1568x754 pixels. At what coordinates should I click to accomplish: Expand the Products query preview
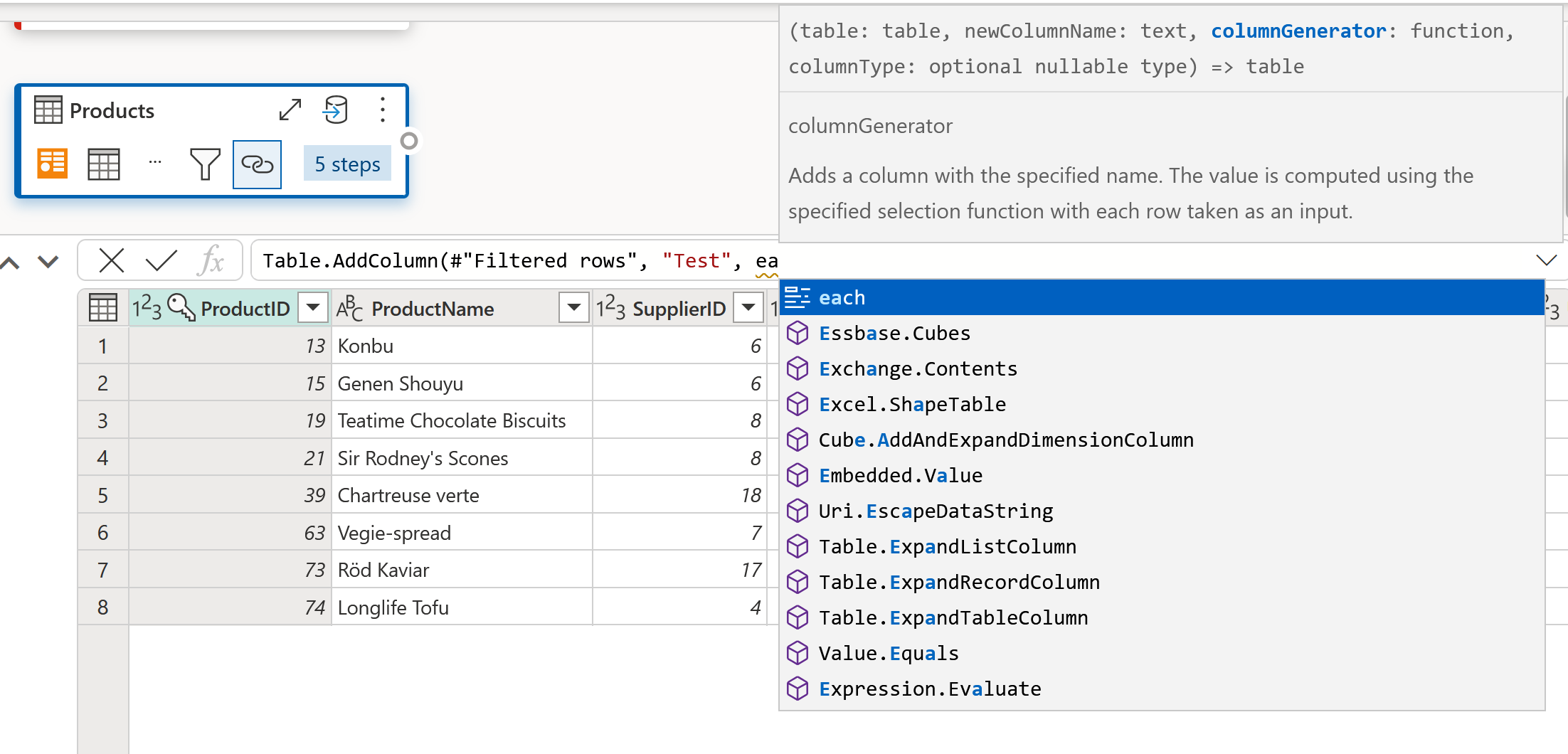tap(290, 110)
